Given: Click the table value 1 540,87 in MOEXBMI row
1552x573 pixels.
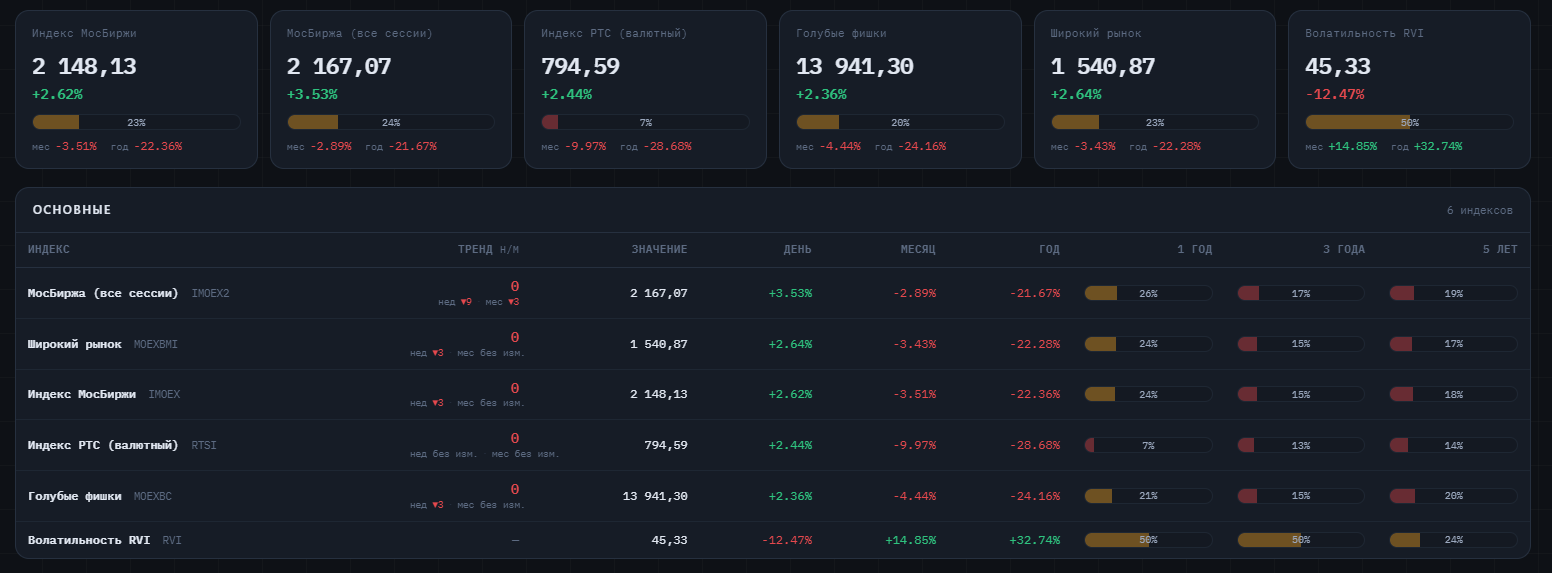Looking at the screenshot, I should tap(659, 344).
